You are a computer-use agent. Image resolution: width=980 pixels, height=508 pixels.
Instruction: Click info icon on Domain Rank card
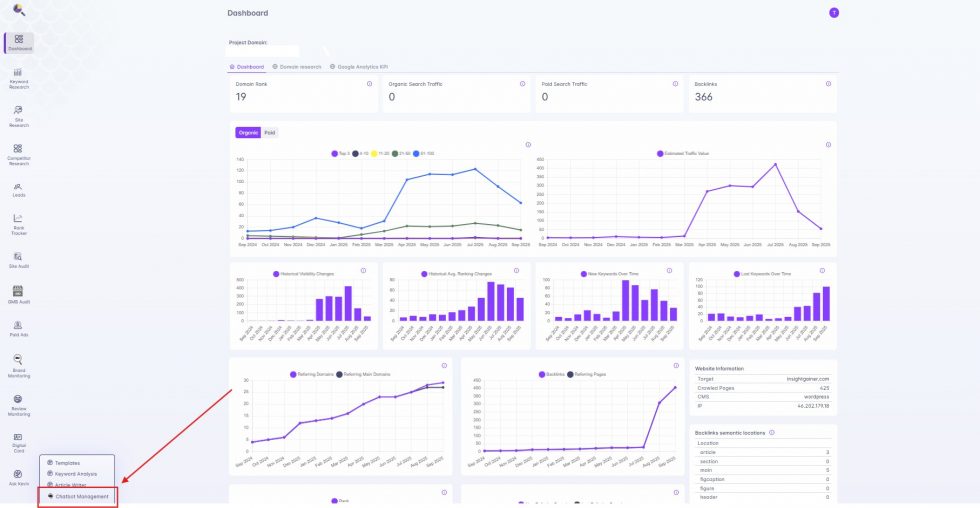[369, 84]
